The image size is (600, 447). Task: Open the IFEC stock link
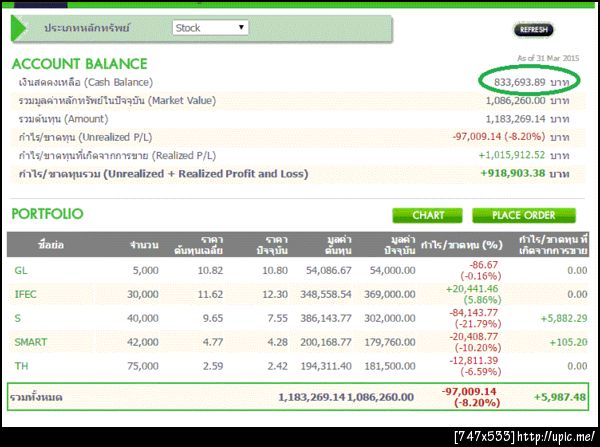tap(25, 294)
